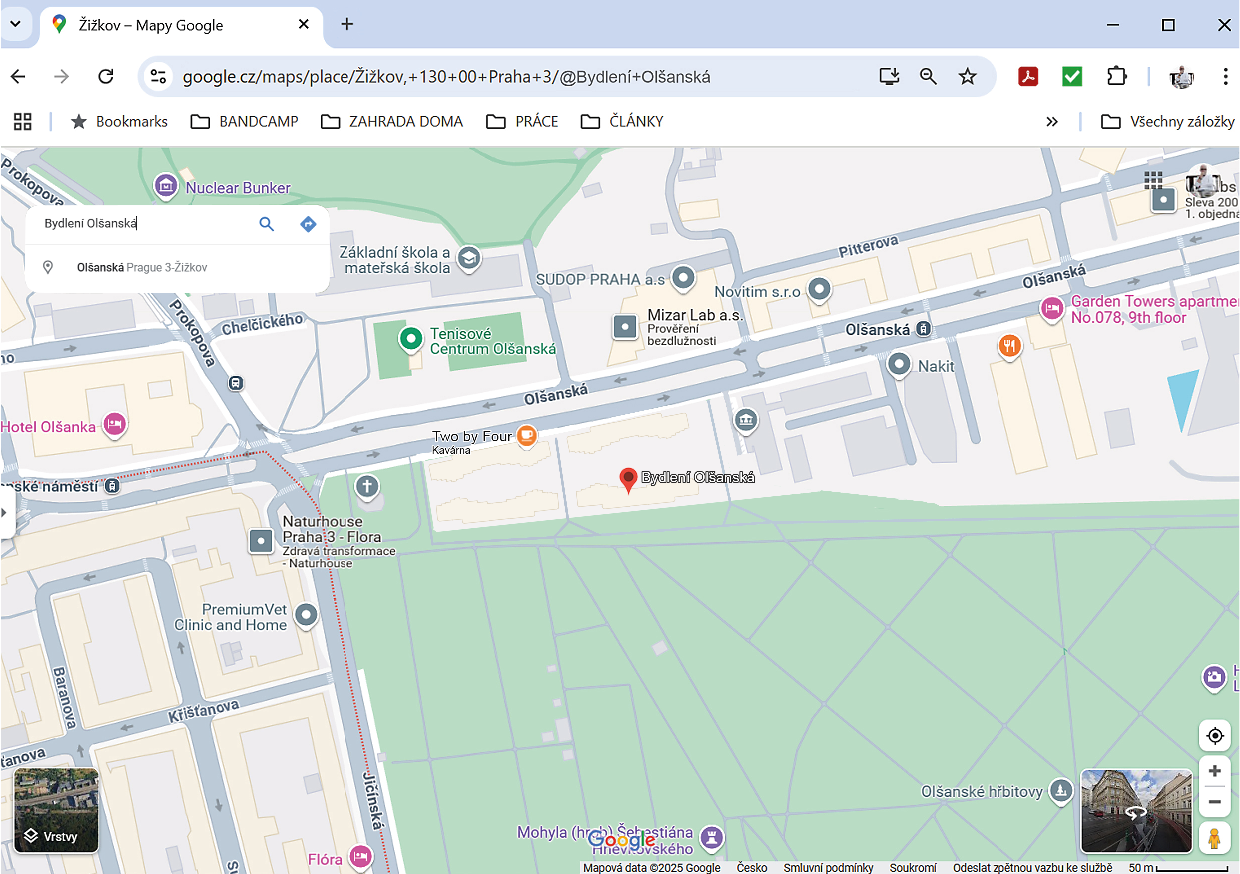Click the green checkmark extension icon
1240x874 pixels.
(x=1072, y=77)
